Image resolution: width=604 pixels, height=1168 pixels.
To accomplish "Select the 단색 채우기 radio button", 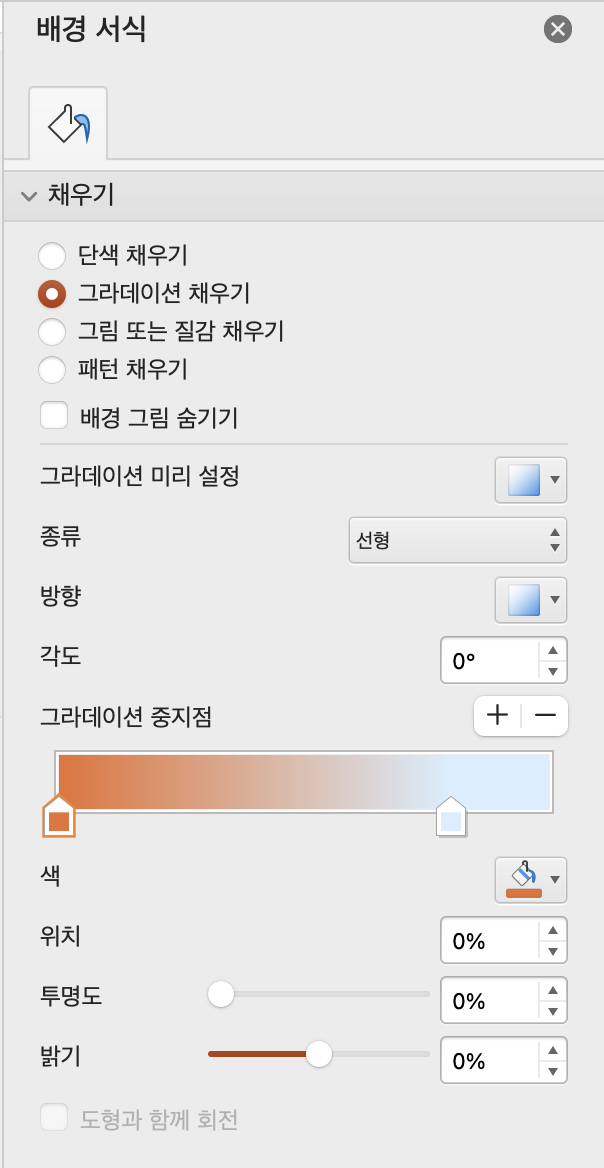I will tap(52, 257).
